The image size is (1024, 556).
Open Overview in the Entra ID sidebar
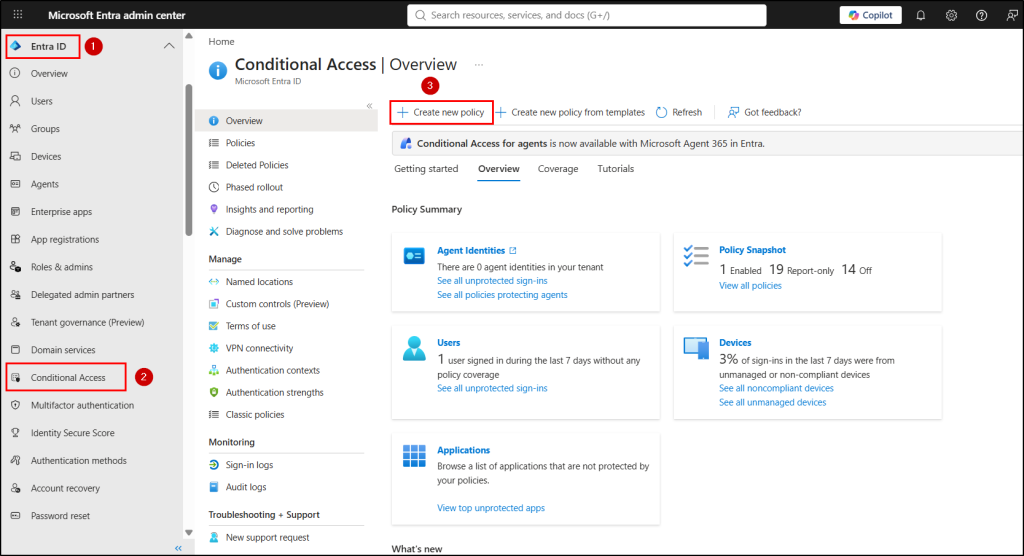pos(49,74)
